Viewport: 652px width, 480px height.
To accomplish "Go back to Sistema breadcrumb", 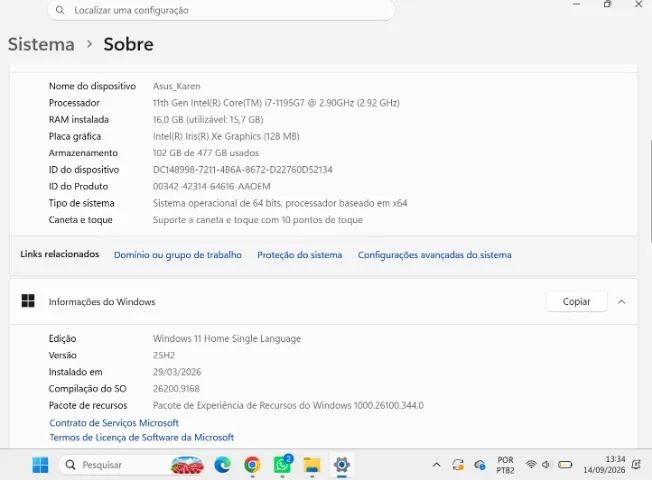I will coord(41,44).
